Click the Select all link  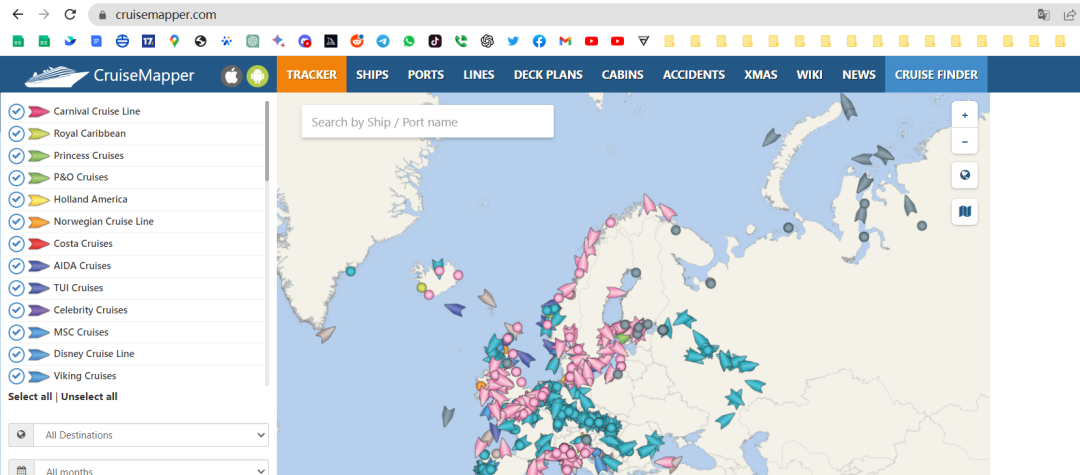click(30, 397)
